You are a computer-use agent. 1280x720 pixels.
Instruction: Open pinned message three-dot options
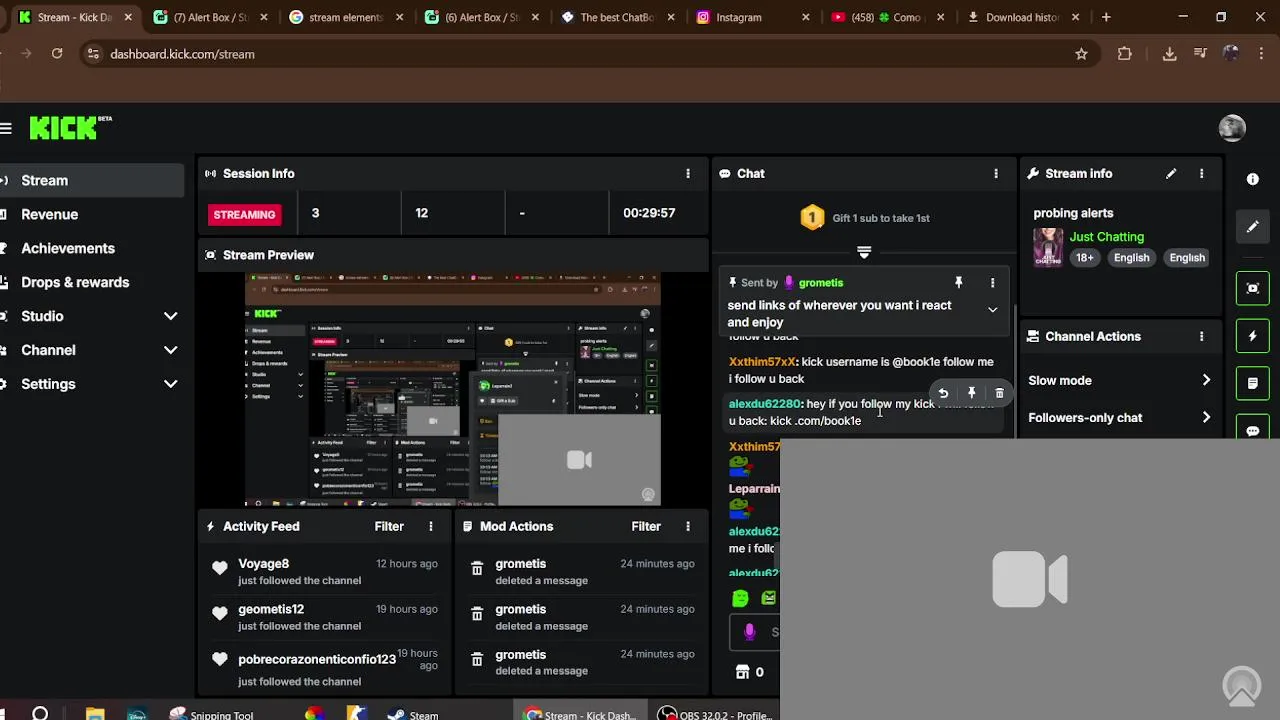pyautogui.click(x=992, y=283)
